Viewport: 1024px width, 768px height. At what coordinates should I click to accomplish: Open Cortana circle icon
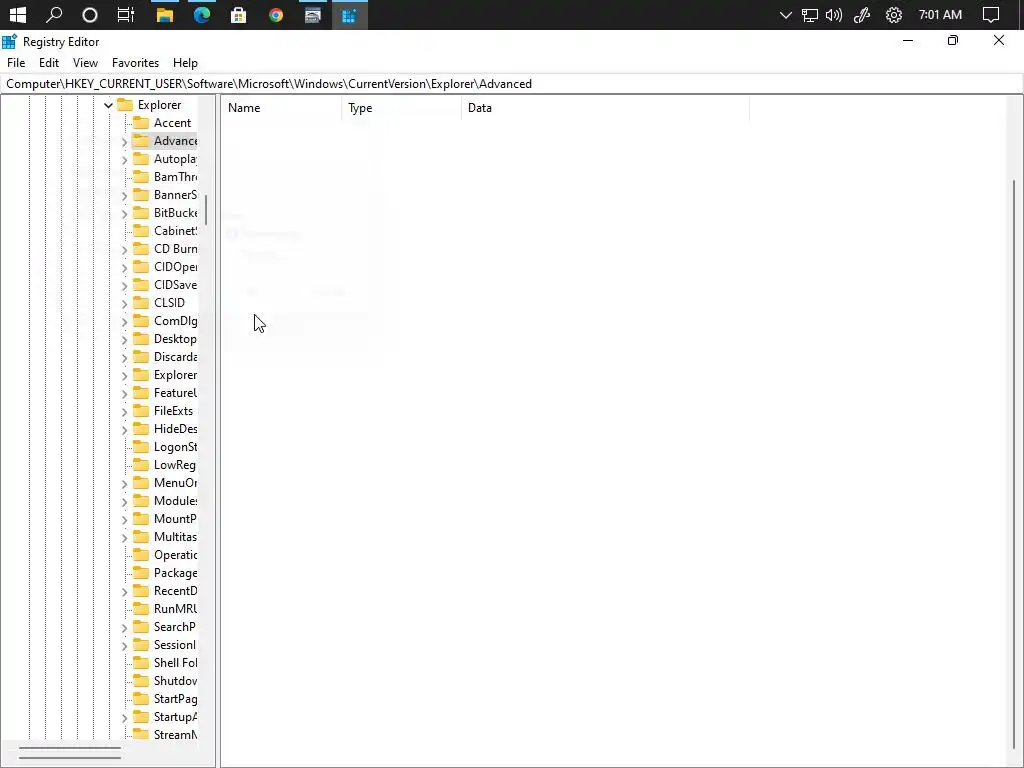(x=89, y=14)
